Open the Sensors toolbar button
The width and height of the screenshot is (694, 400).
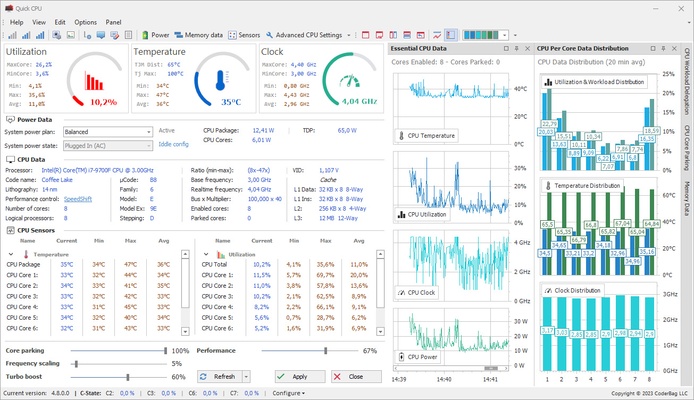(x=244, y=35)
